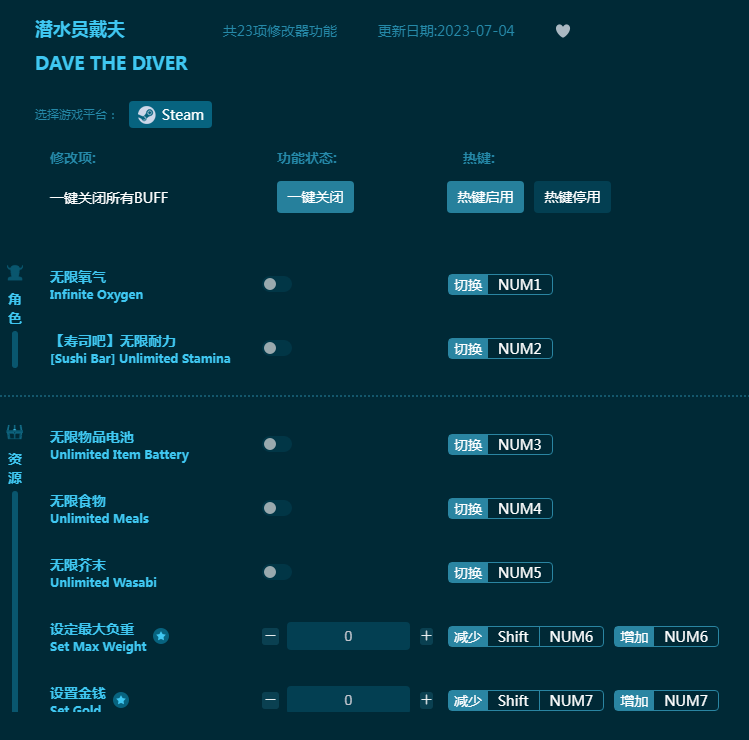The height and width of the screenshot is (740, 749).
Task: Select Steam as game platform
Action: pos(171,115)
